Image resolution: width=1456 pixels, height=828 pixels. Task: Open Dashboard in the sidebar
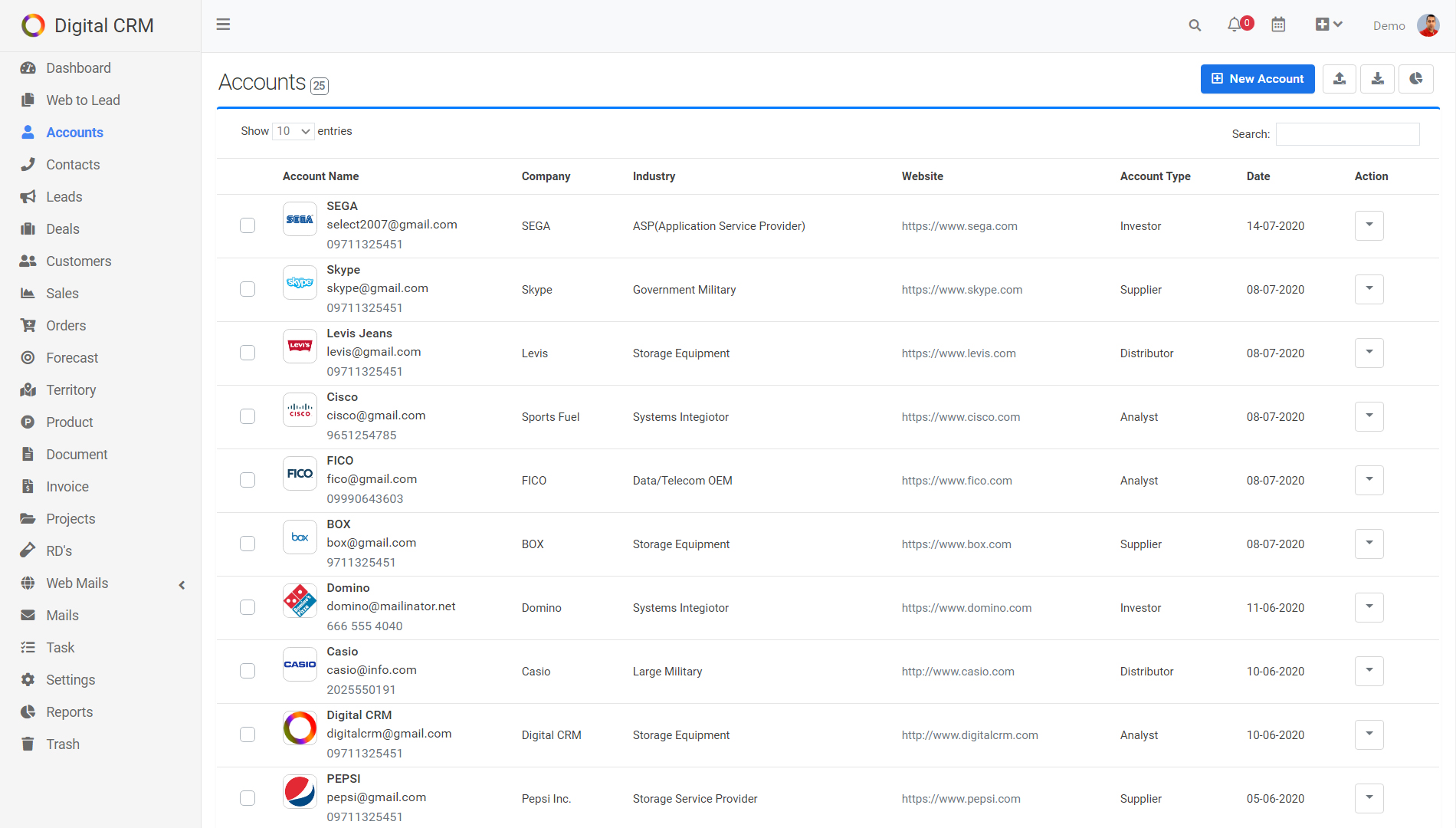click(78, 68)
